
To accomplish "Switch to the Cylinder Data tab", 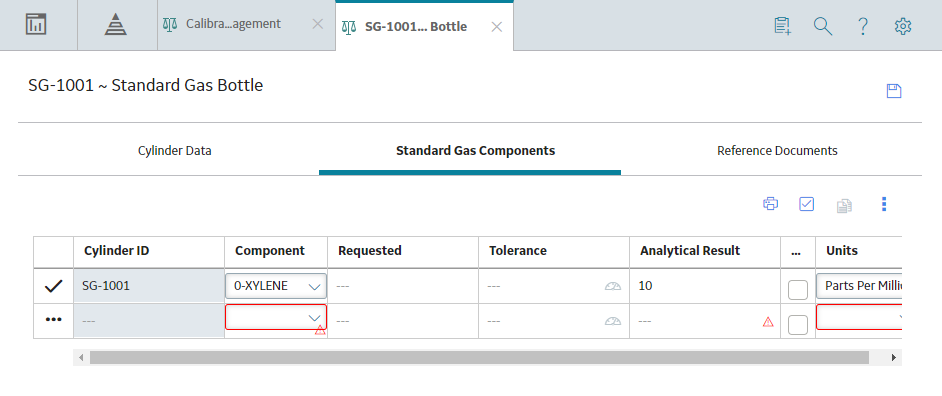I will (175, 150).
